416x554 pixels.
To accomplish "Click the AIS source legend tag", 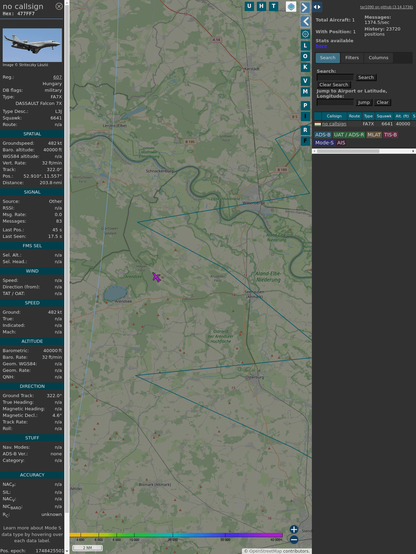I will coord(341,143).
